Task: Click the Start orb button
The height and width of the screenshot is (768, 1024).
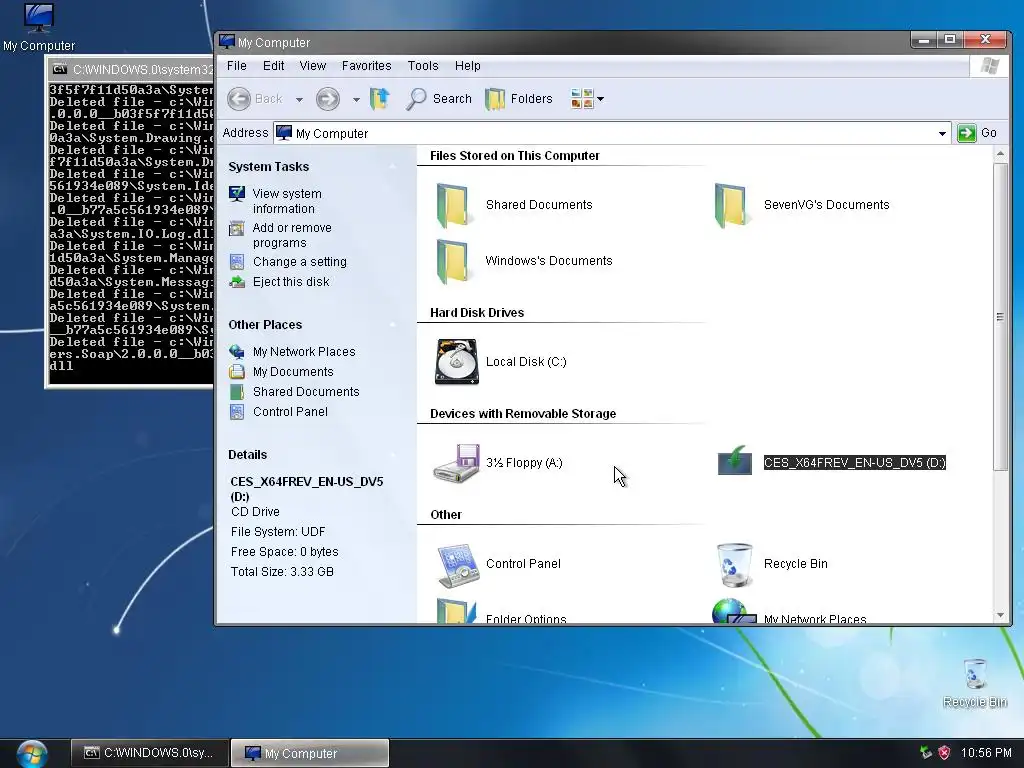Action: 32,753
